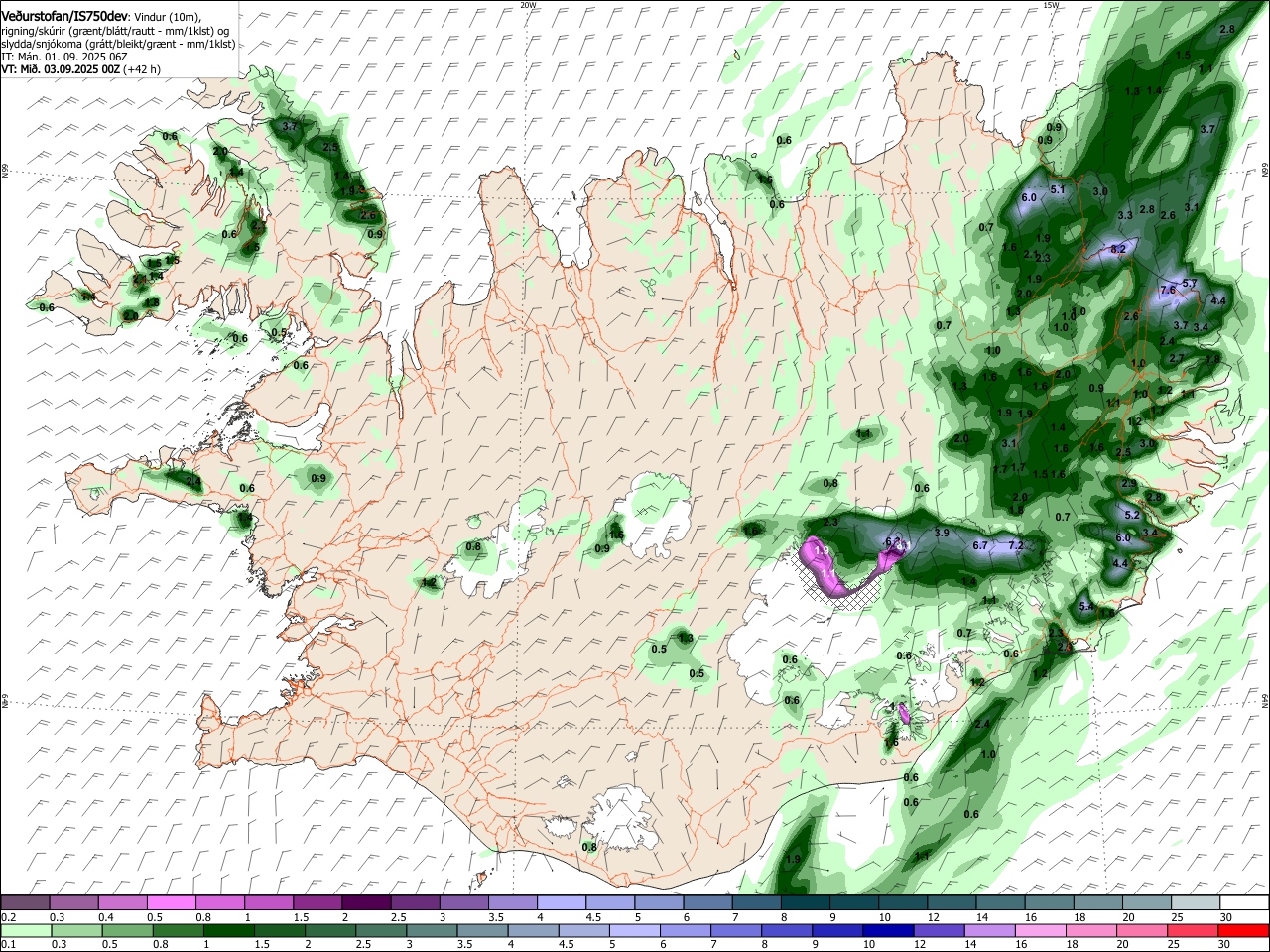This screenshot has width=1270, height=952.
Task: Click the 'VT: Mið. 03.09.2025 00Z (+42 h)' line
Action: [81, 69]
